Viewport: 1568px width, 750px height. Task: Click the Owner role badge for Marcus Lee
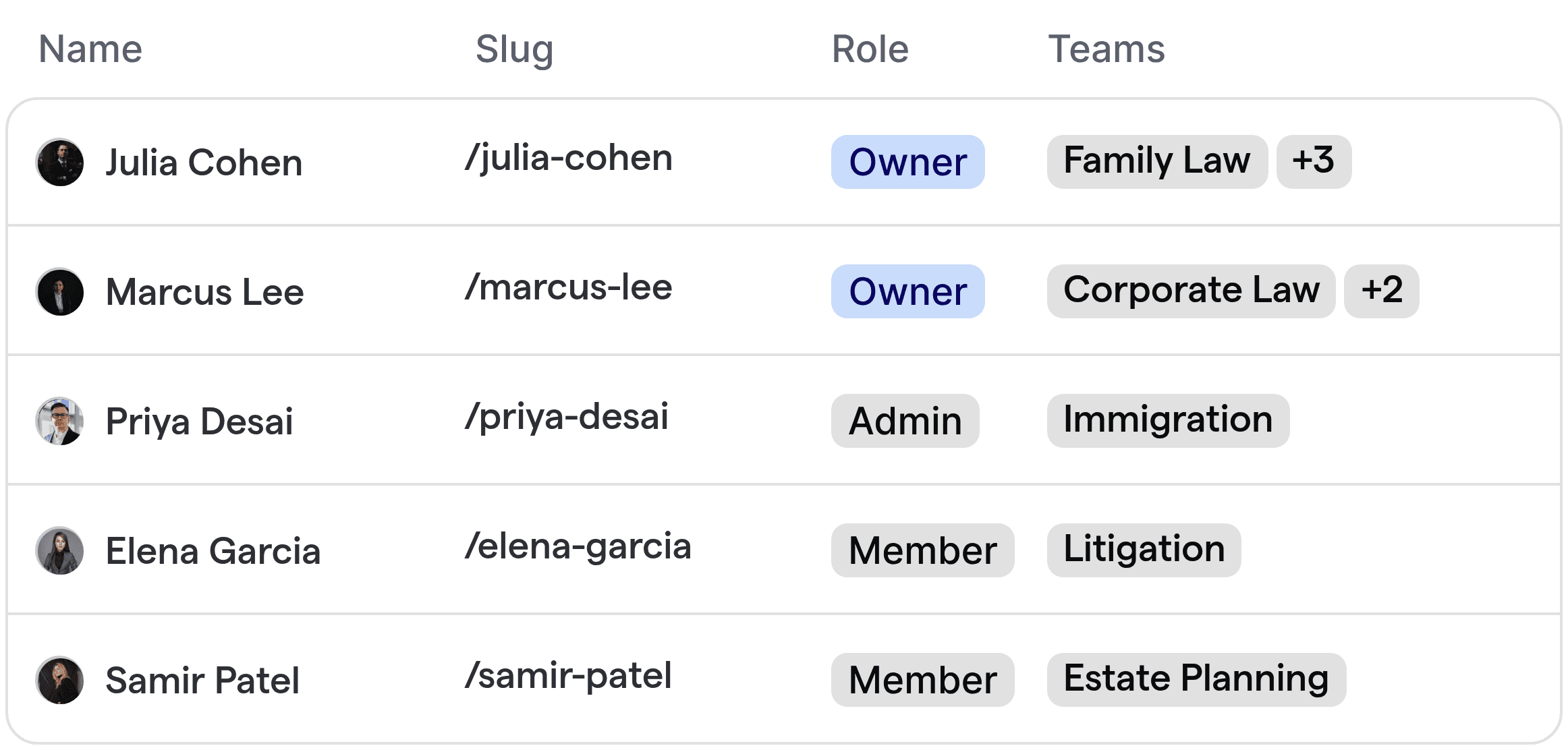pyautogui.click(x=907, y=291)
